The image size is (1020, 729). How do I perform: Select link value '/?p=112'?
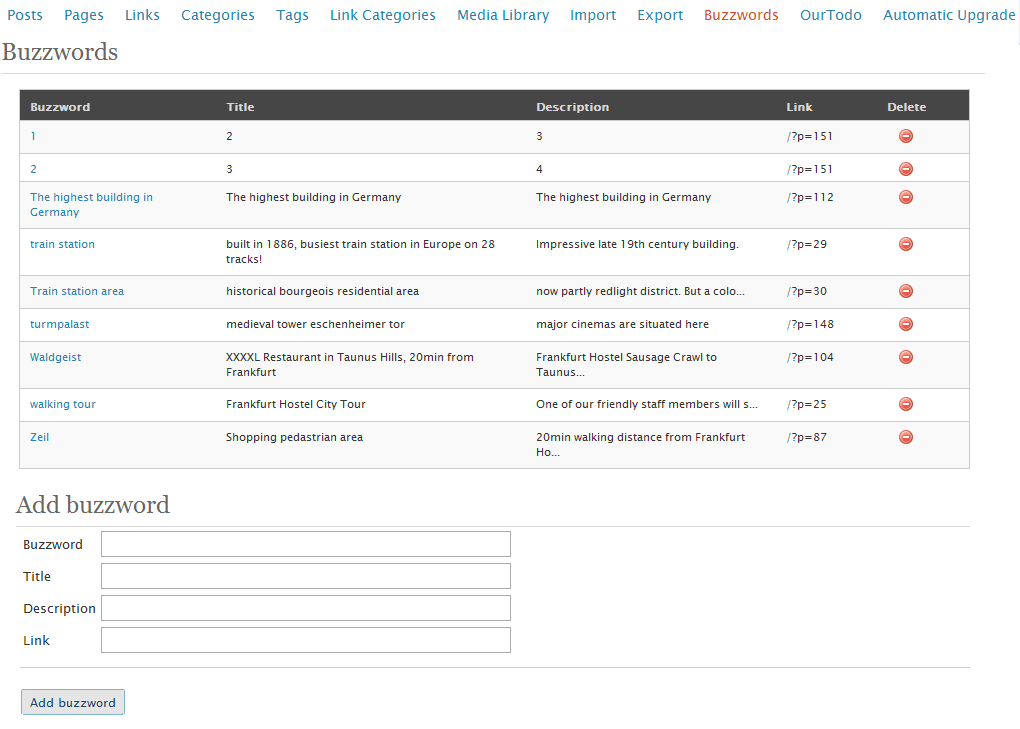tap(810, 197)
